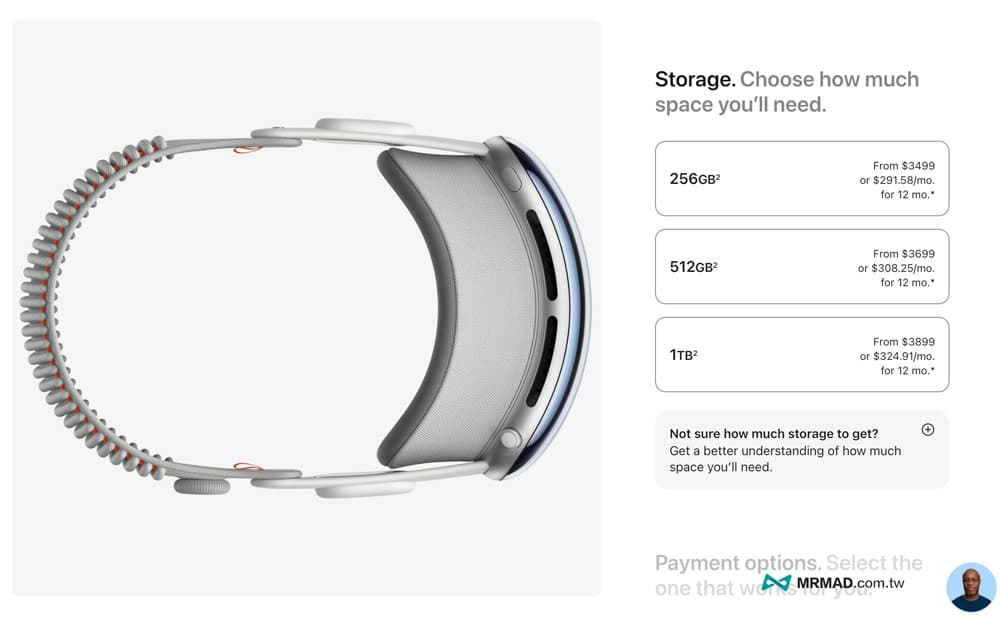Click the MRMAD.com.tw watermark text
The height and width of the screenshot is (617, 1000).
point(850,583)
